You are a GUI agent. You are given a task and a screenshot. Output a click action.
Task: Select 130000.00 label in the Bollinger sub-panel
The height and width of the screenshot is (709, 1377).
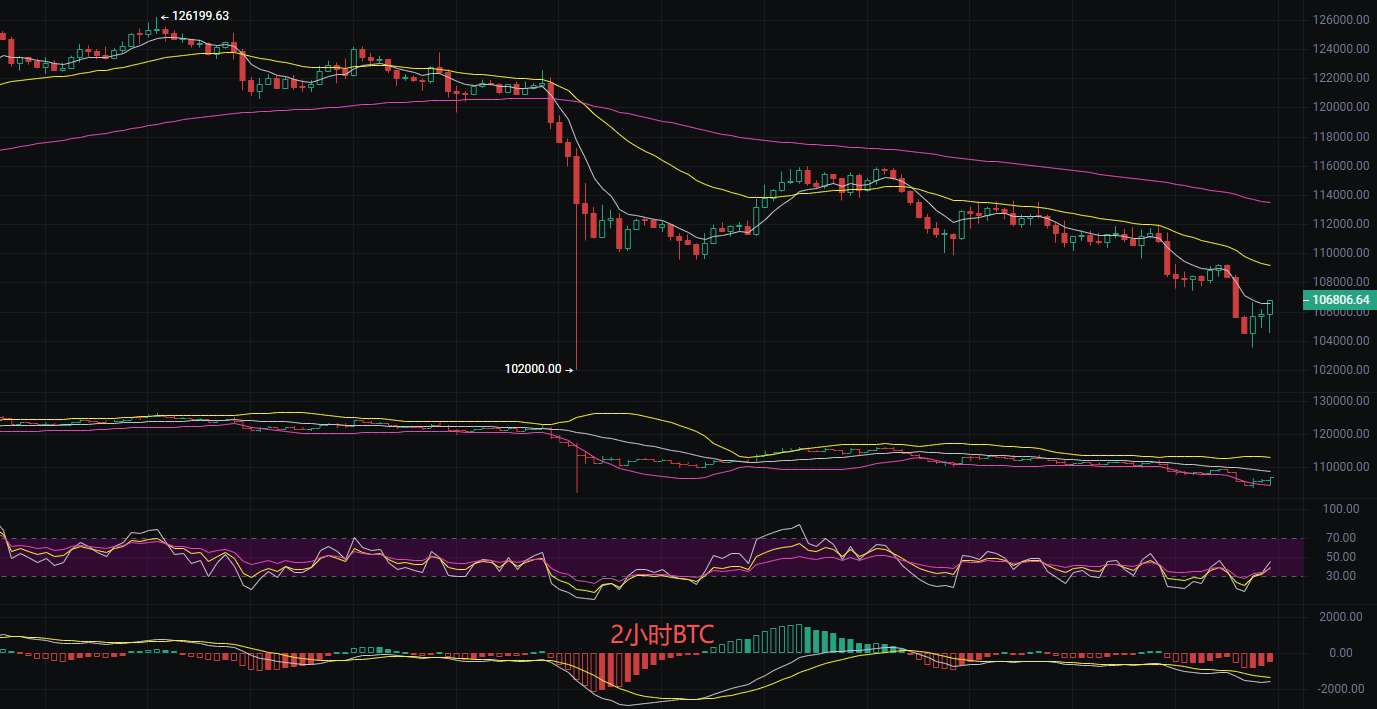[1339, 400]
